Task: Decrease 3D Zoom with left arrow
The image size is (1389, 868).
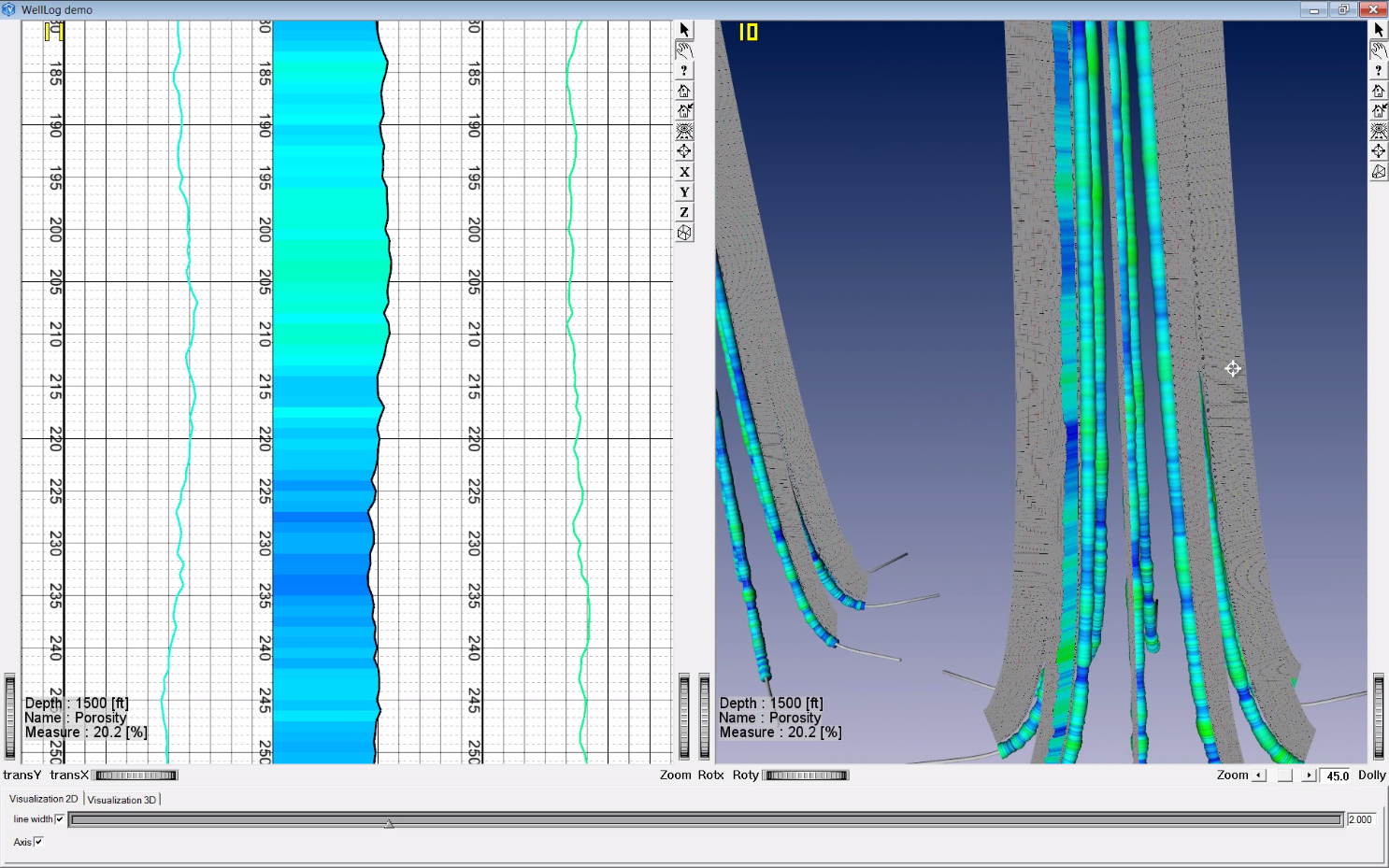Action: (1259, 776)
